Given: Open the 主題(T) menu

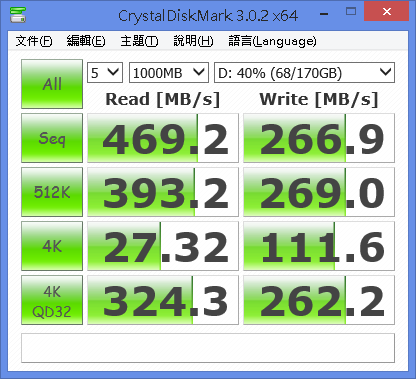Looking at the screenshot, I should tap(139, 41).
